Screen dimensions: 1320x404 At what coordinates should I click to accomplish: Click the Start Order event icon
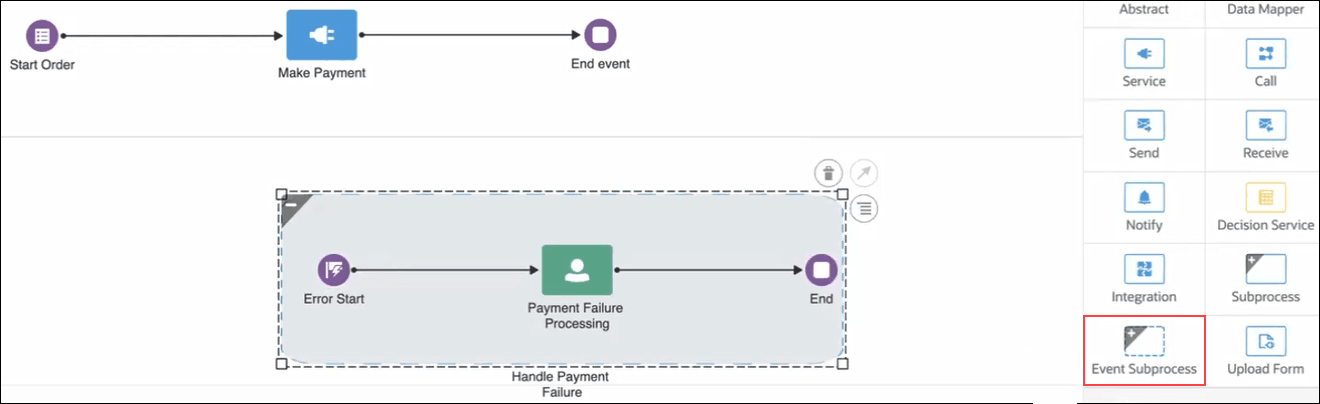point(41,36)
